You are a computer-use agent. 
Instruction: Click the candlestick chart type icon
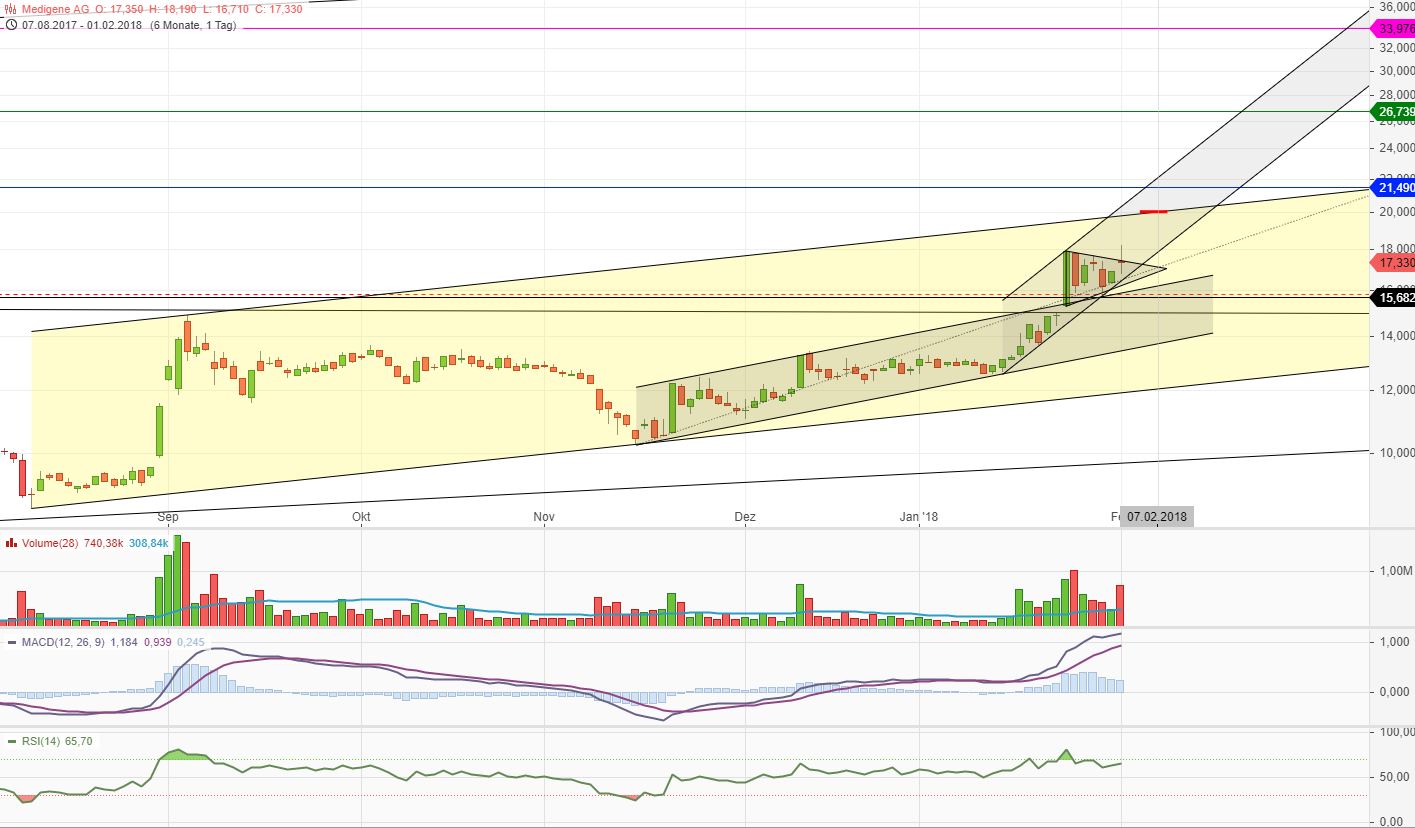point(9,8)
